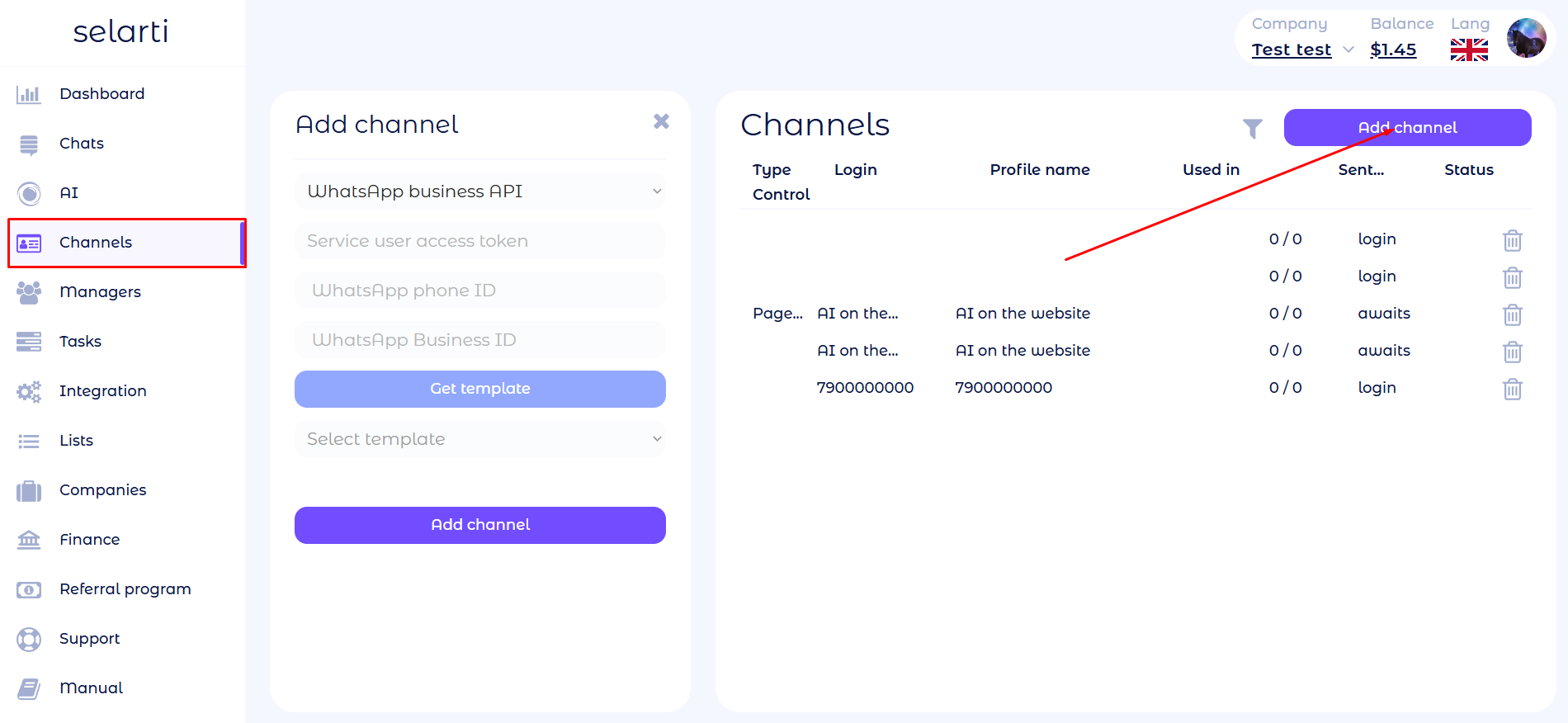Click the AI icon in the sidebar

pyautogui.click(x=29, y=193)
